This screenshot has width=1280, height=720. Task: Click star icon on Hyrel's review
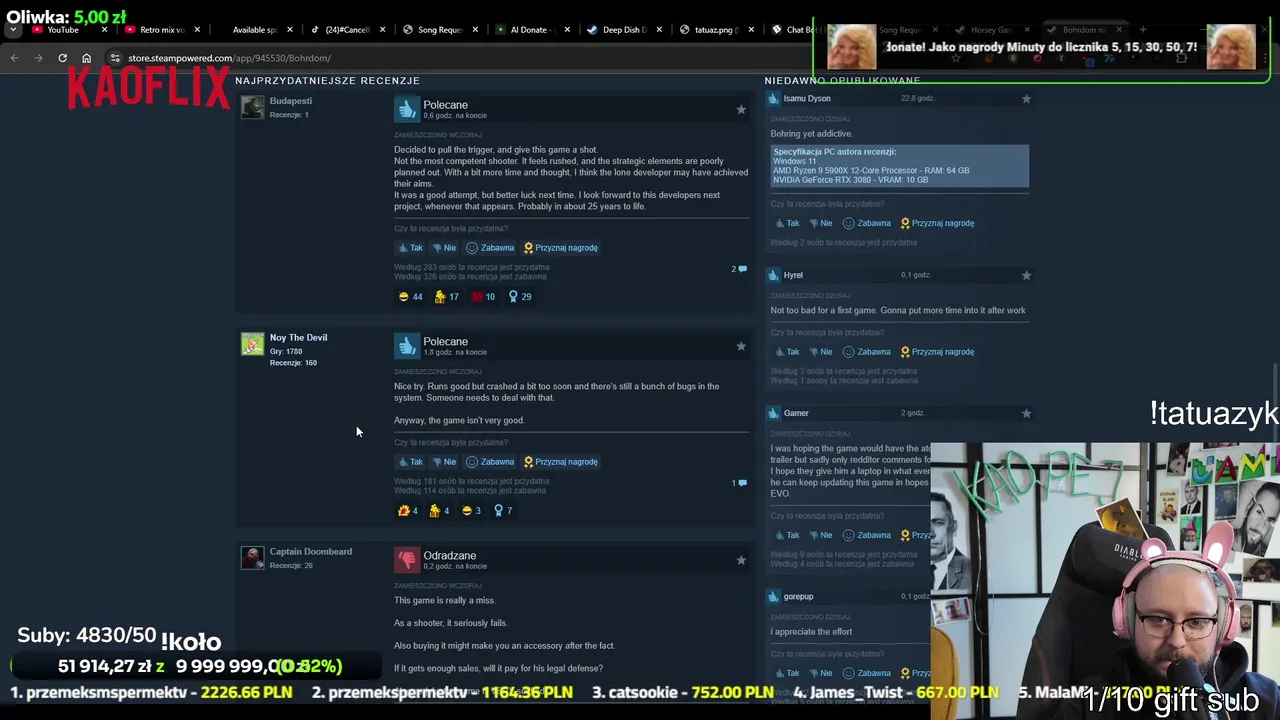coord(1026,275)
